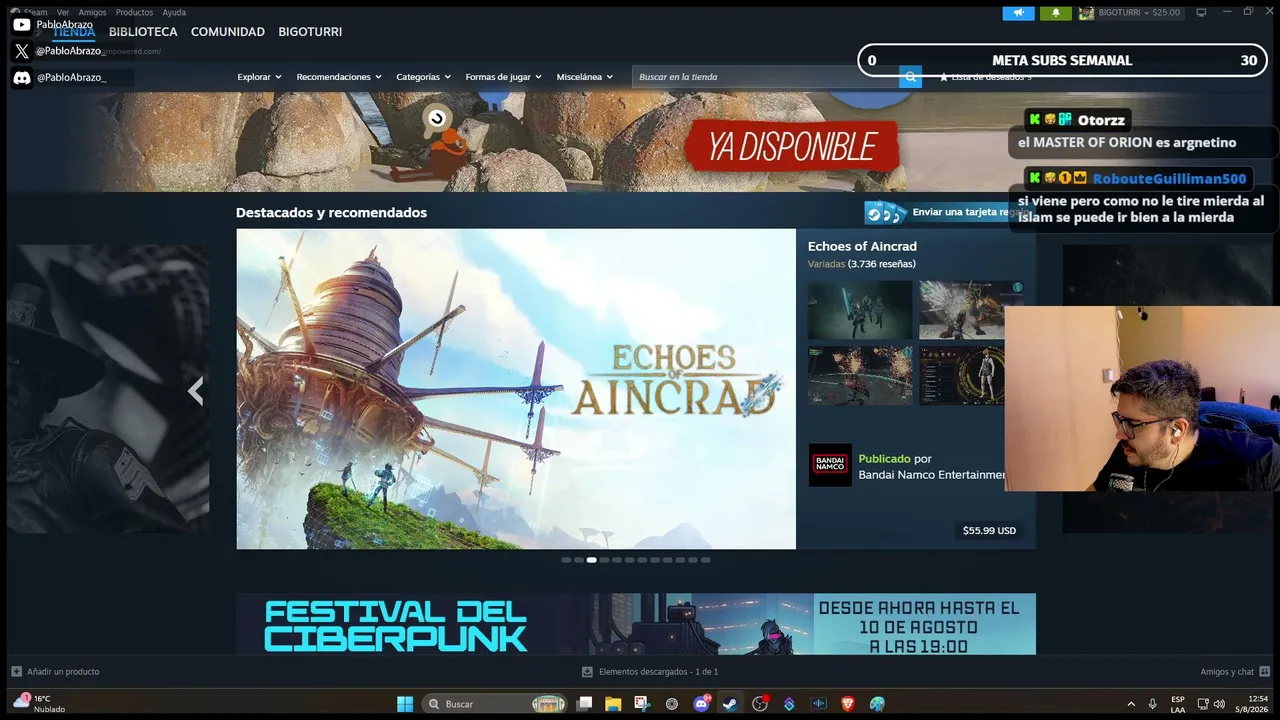Click the Añadir un producto link
This screenshot has height=720, width=1280.
coord(63,672)
